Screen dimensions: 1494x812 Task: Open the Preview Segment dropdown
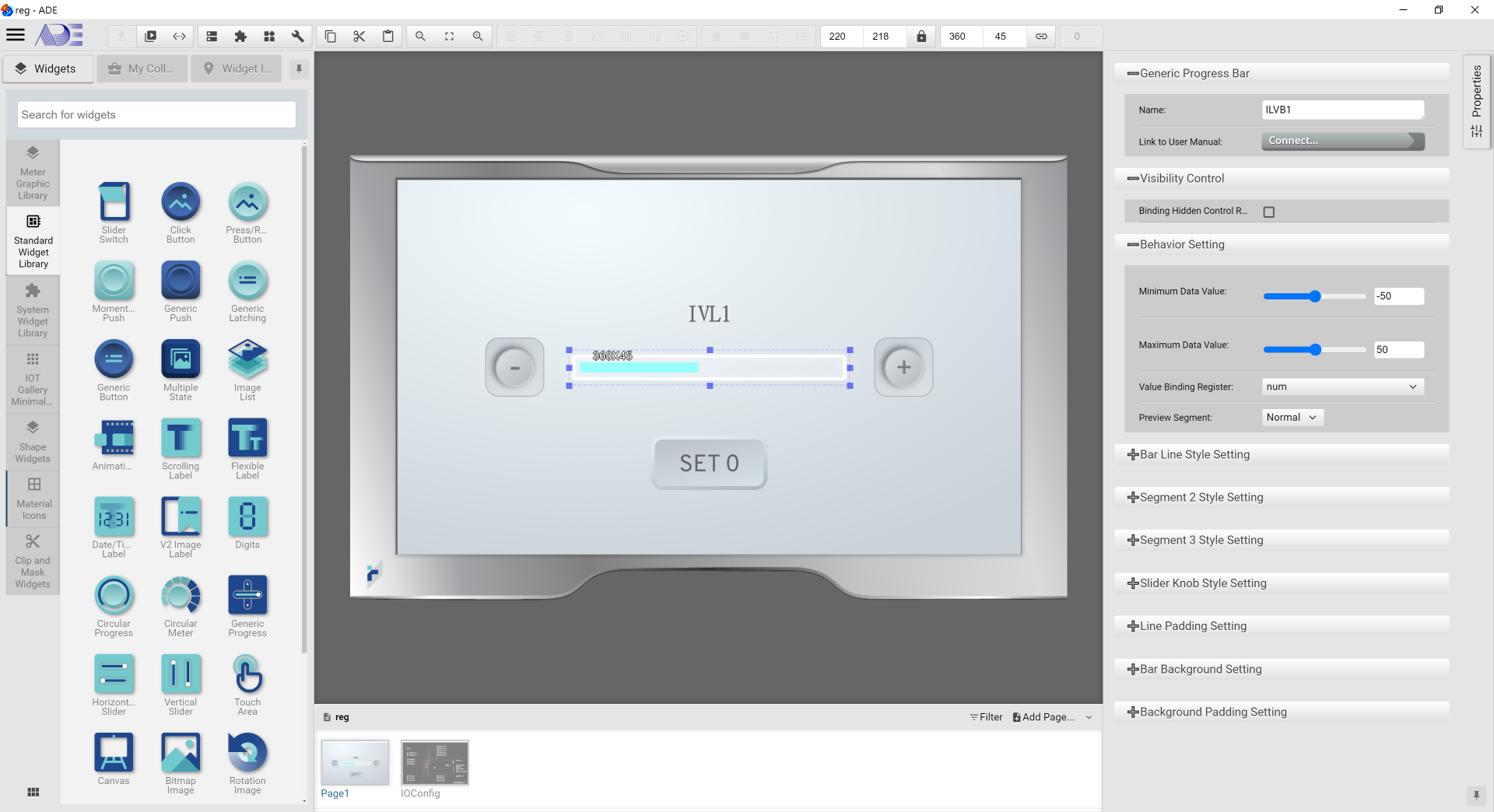(x=1292, y=418)
